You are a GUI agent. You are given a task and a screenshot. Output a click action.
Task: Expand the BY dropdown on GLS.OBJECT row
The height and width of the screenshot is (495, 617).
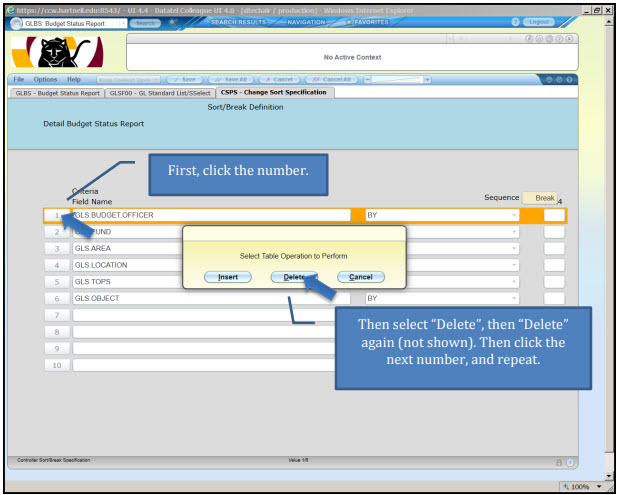515,298
